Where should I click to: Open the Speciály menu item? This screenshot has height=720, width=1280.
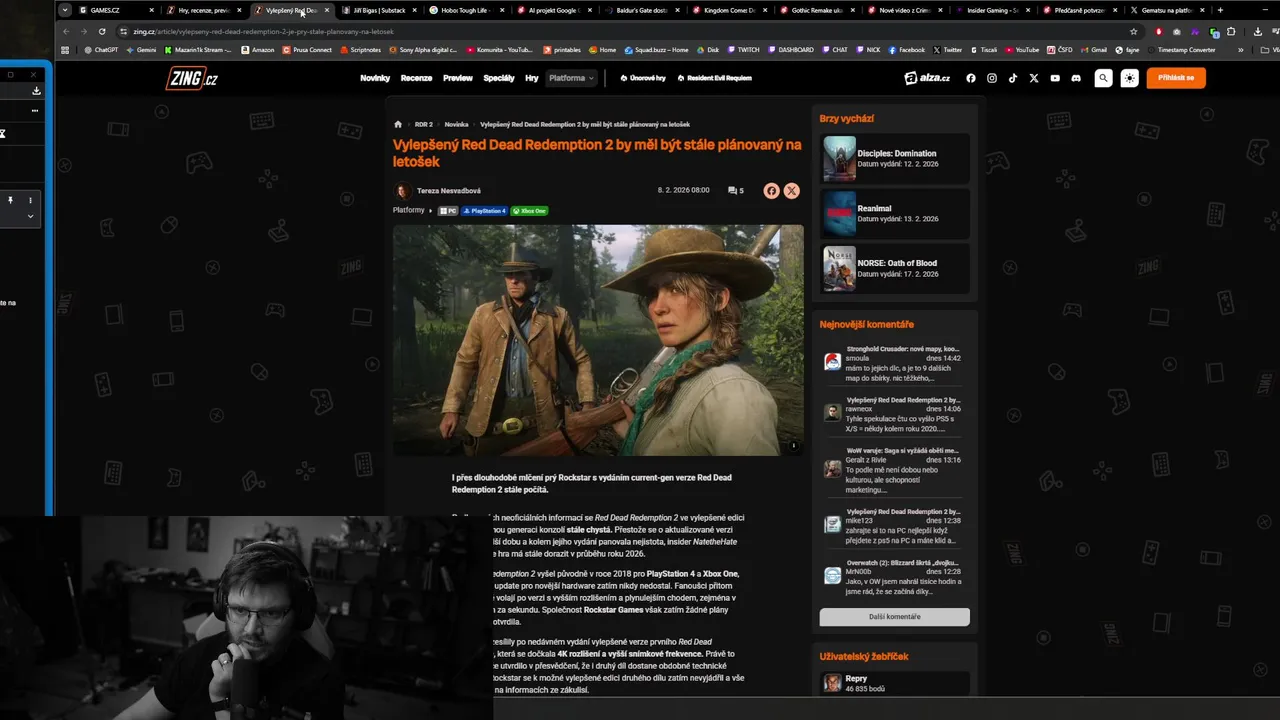[499, 78]
